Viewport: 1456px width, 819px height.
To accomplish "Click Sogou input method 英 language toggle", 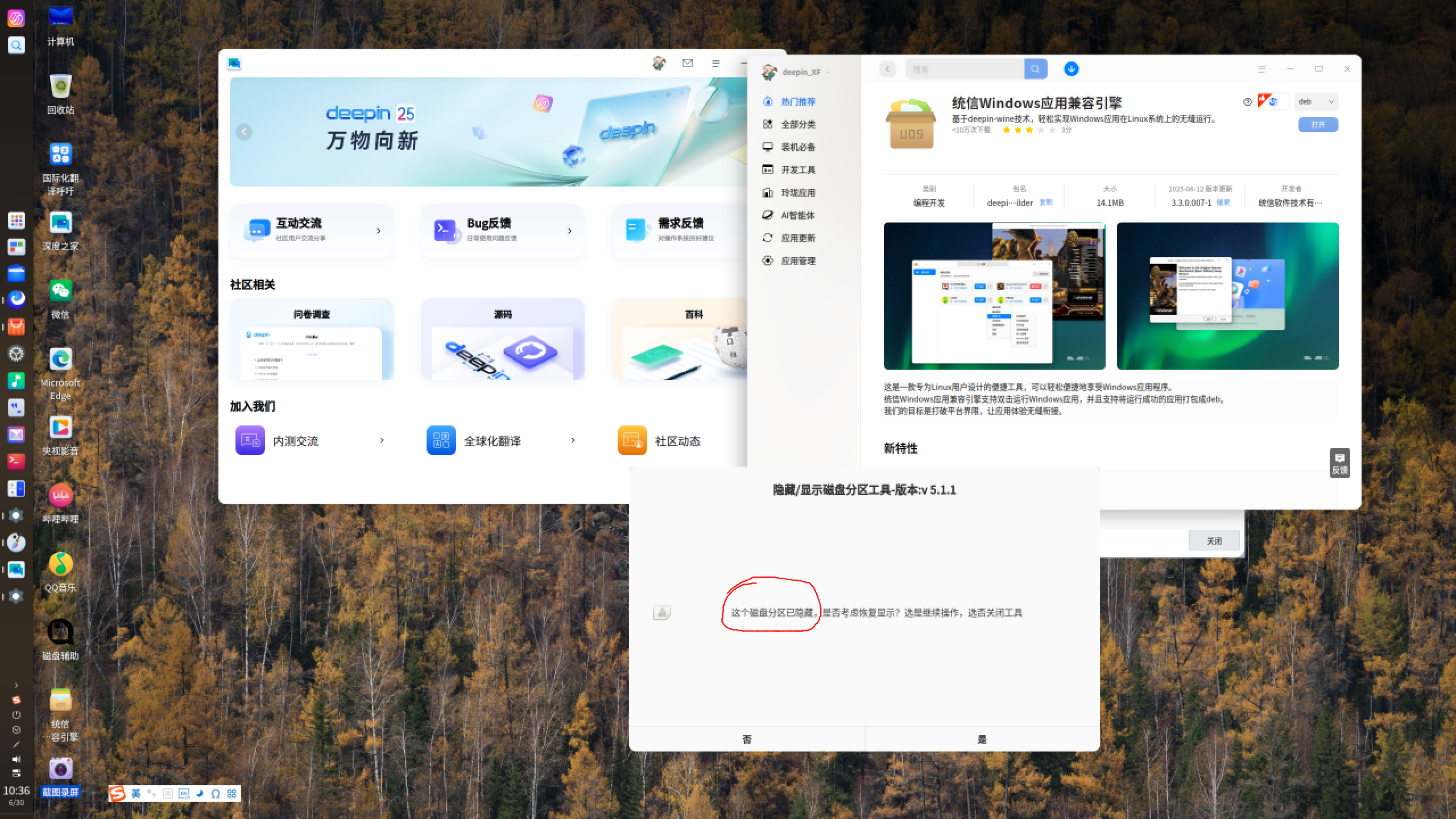I will coord(135,793).
